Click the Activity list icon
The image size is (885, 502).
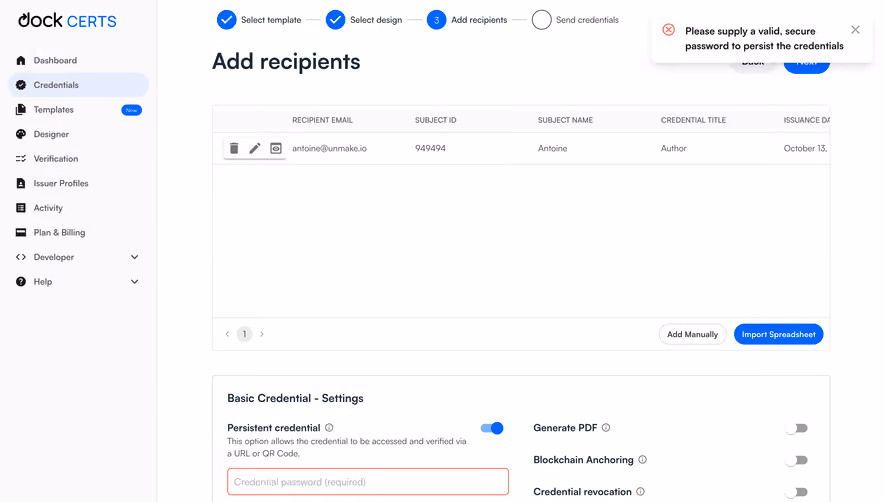coord(21,208)
